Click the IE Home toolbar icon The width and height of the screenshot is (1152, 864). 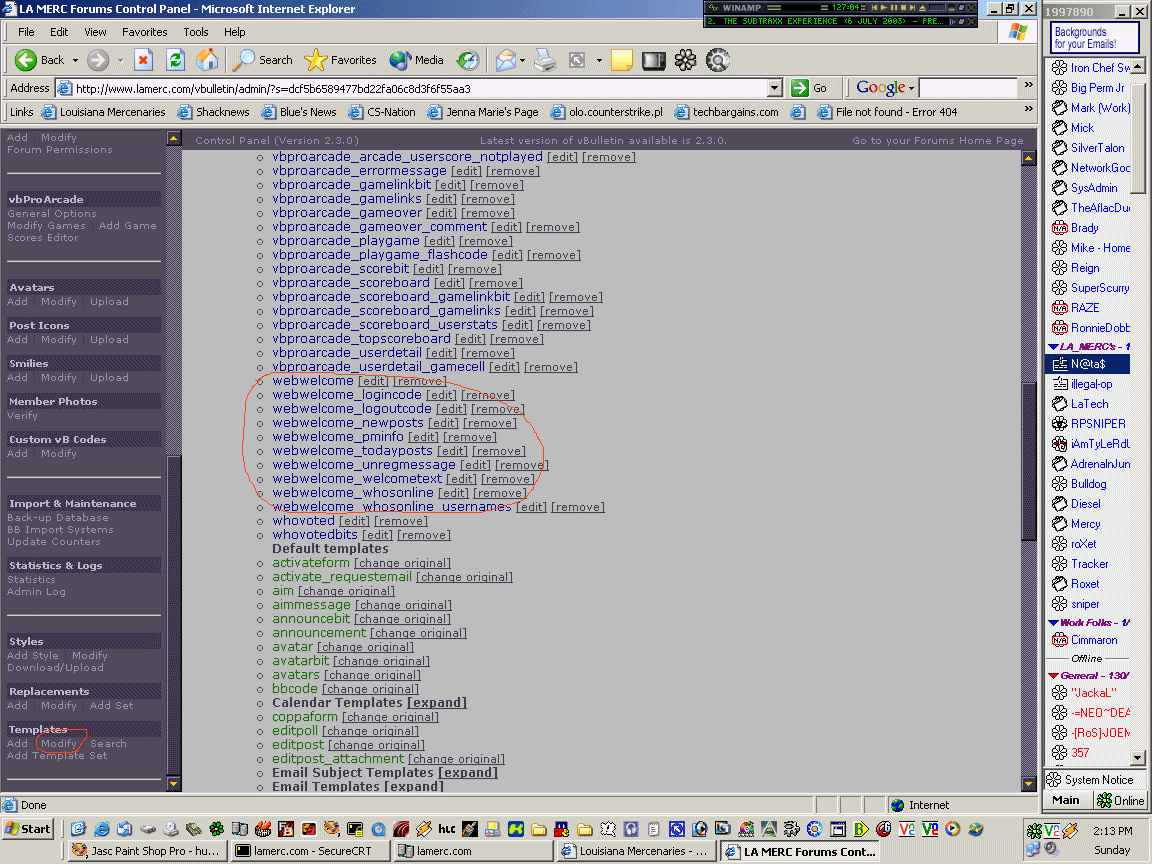point(207,60)
